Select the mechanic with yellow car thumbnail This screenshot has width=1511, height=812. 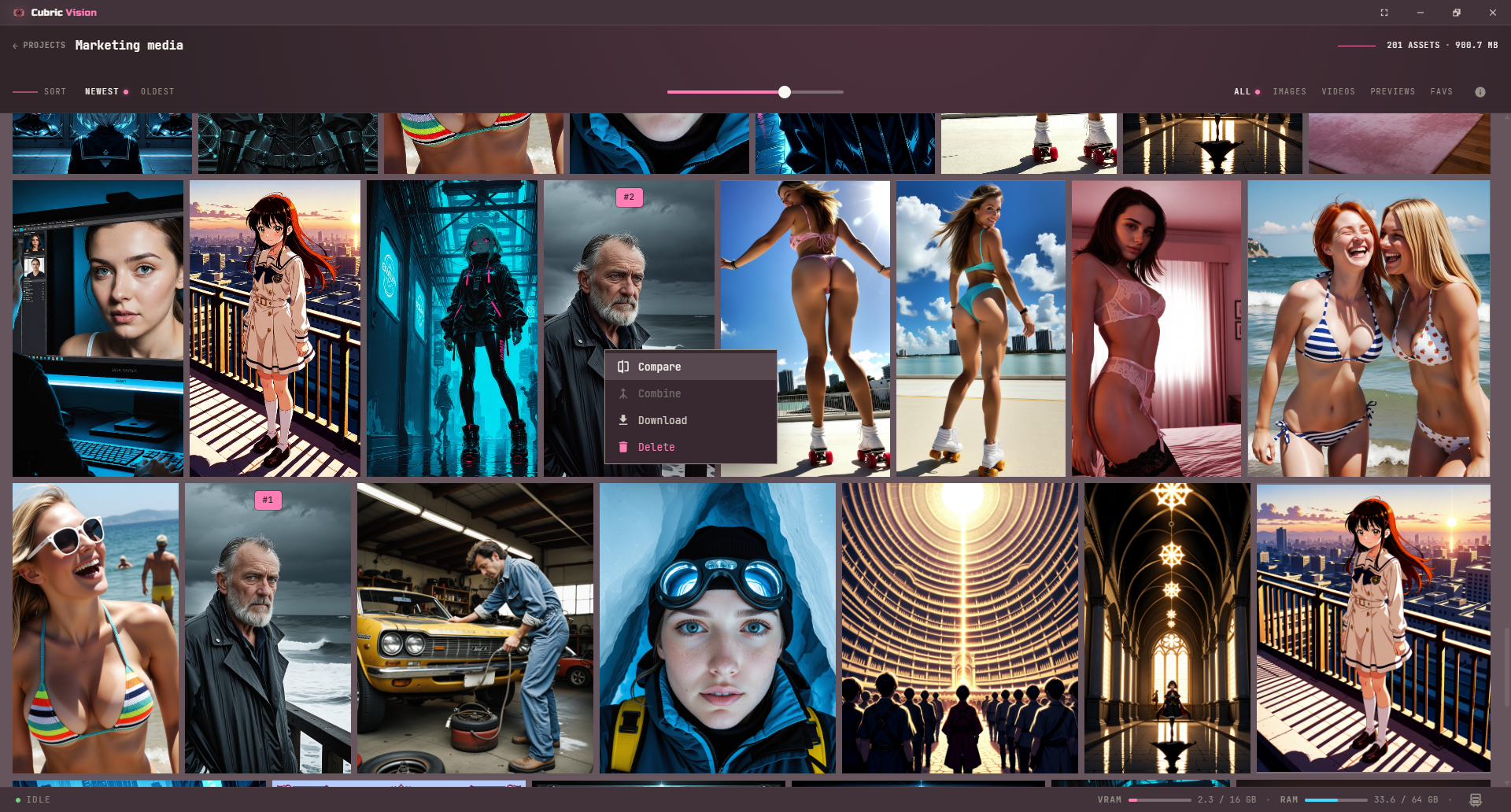[475, 628]
